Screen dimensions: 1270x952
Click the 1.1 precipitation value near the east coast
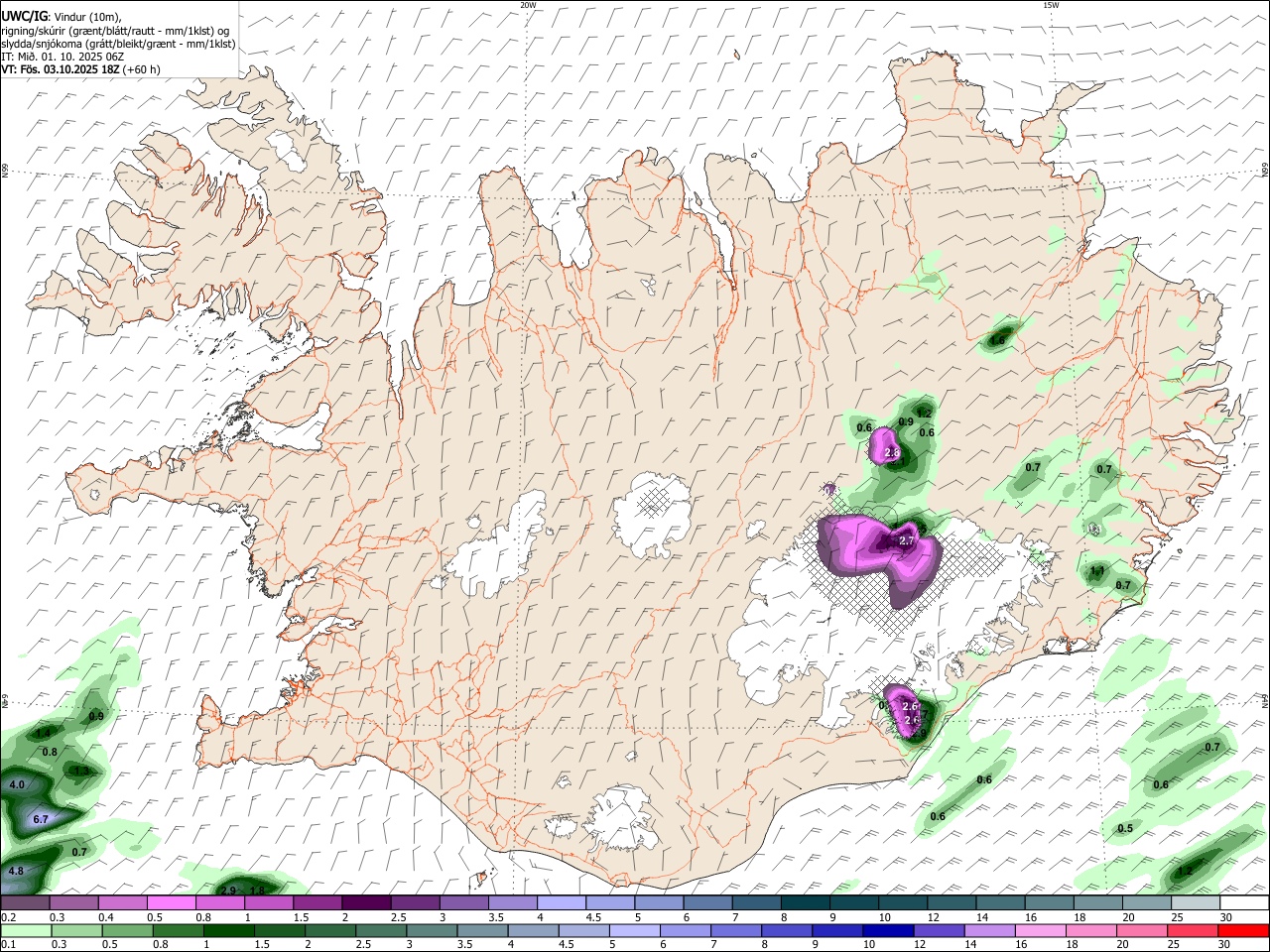[x=1097, y=571]
